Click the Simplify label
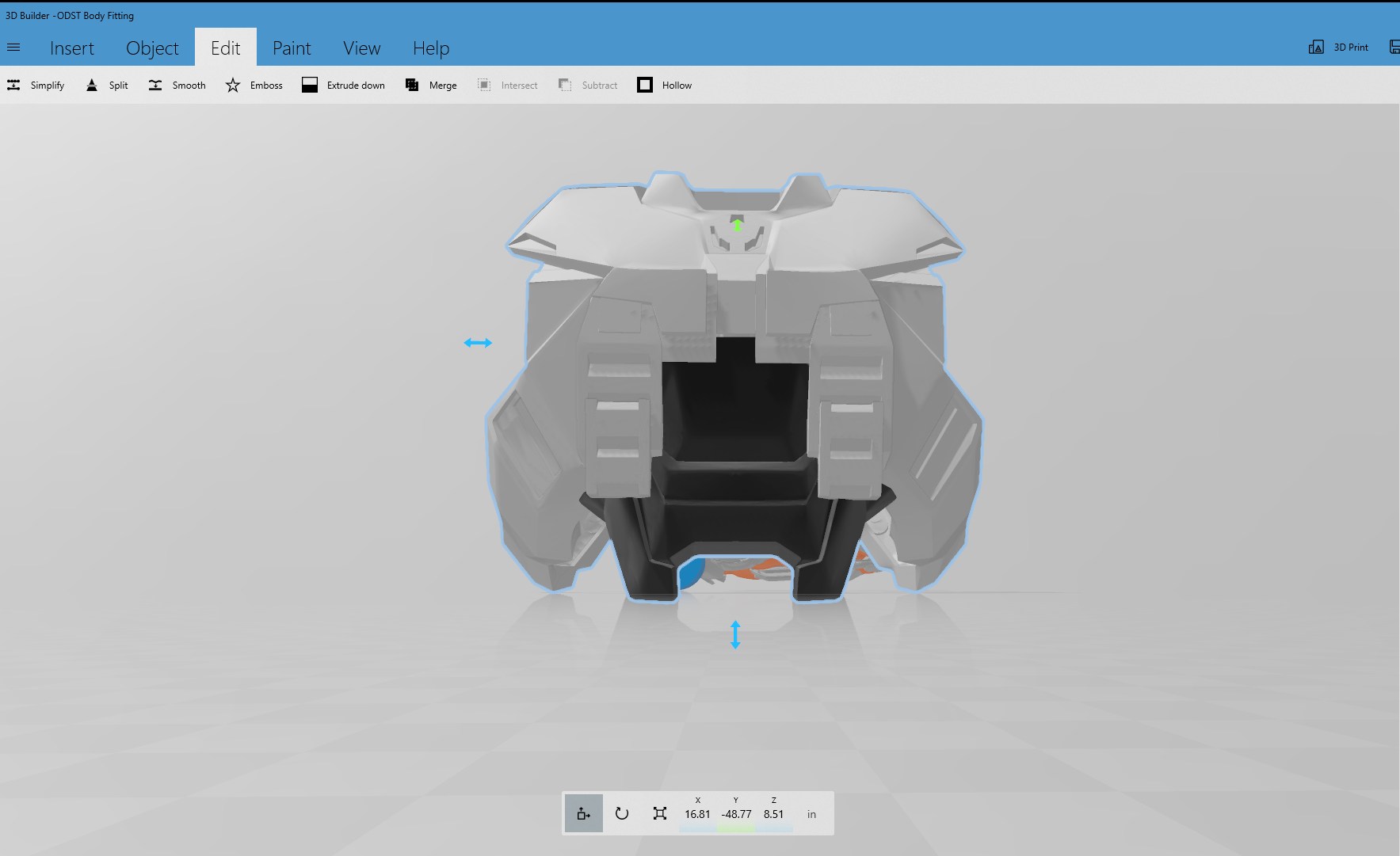The width and height of the screenshot is (1400, 856). (48, 86)
